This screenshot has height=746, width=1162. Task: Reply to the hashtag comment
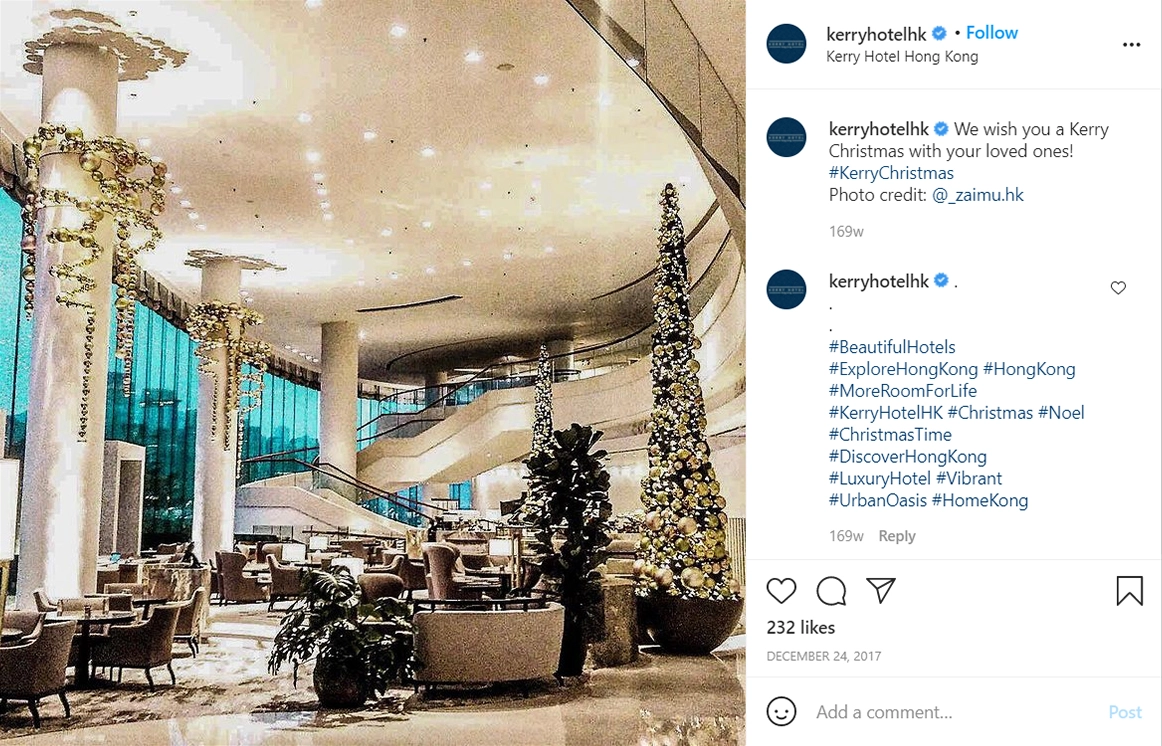(x=897, y=536)
